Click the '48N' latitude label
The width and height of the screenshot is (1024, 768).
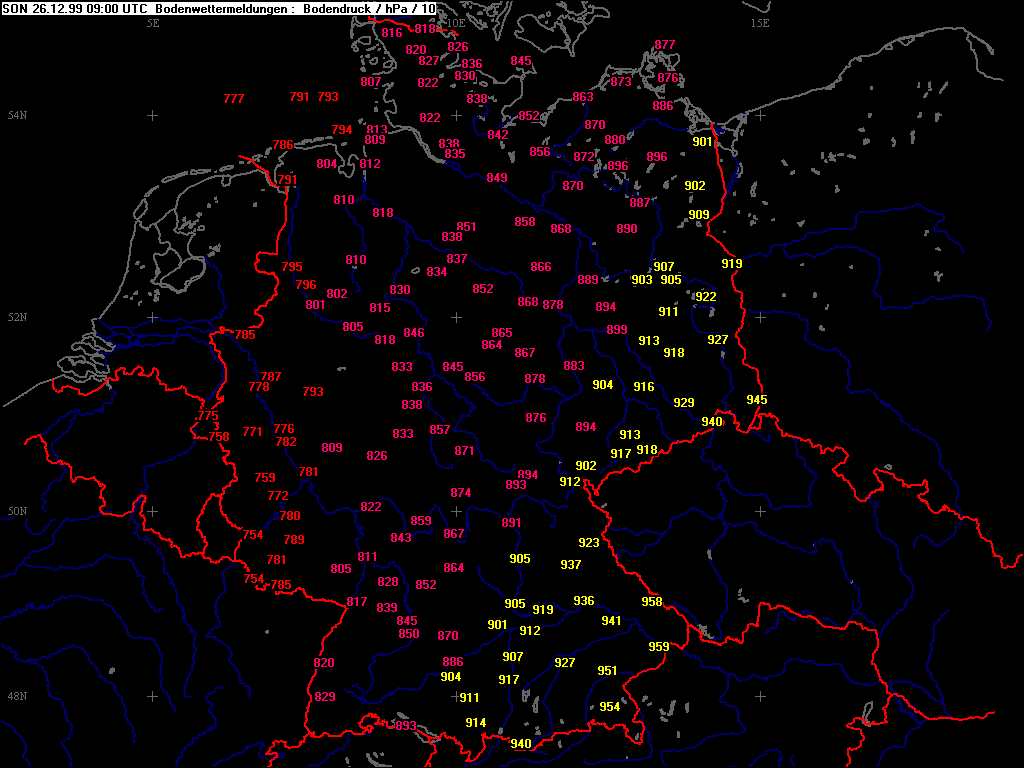coord(17,696)
